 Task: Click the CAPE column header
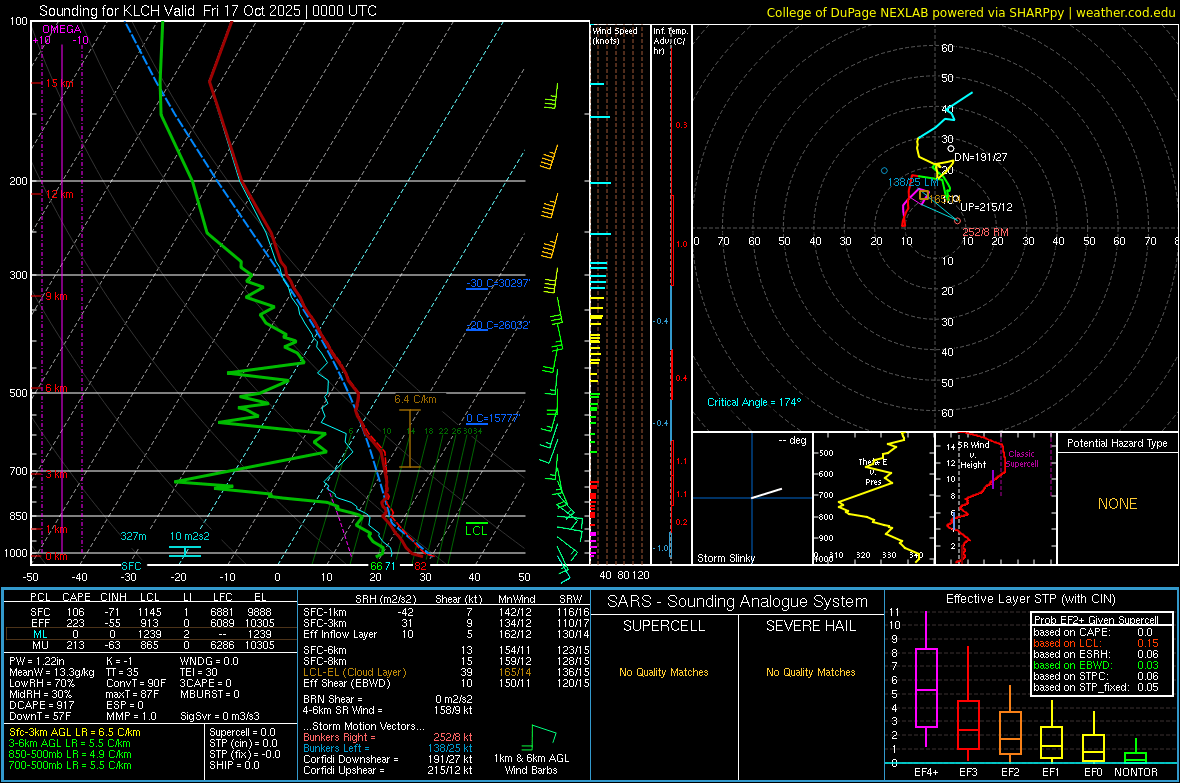tap(76, 597)
